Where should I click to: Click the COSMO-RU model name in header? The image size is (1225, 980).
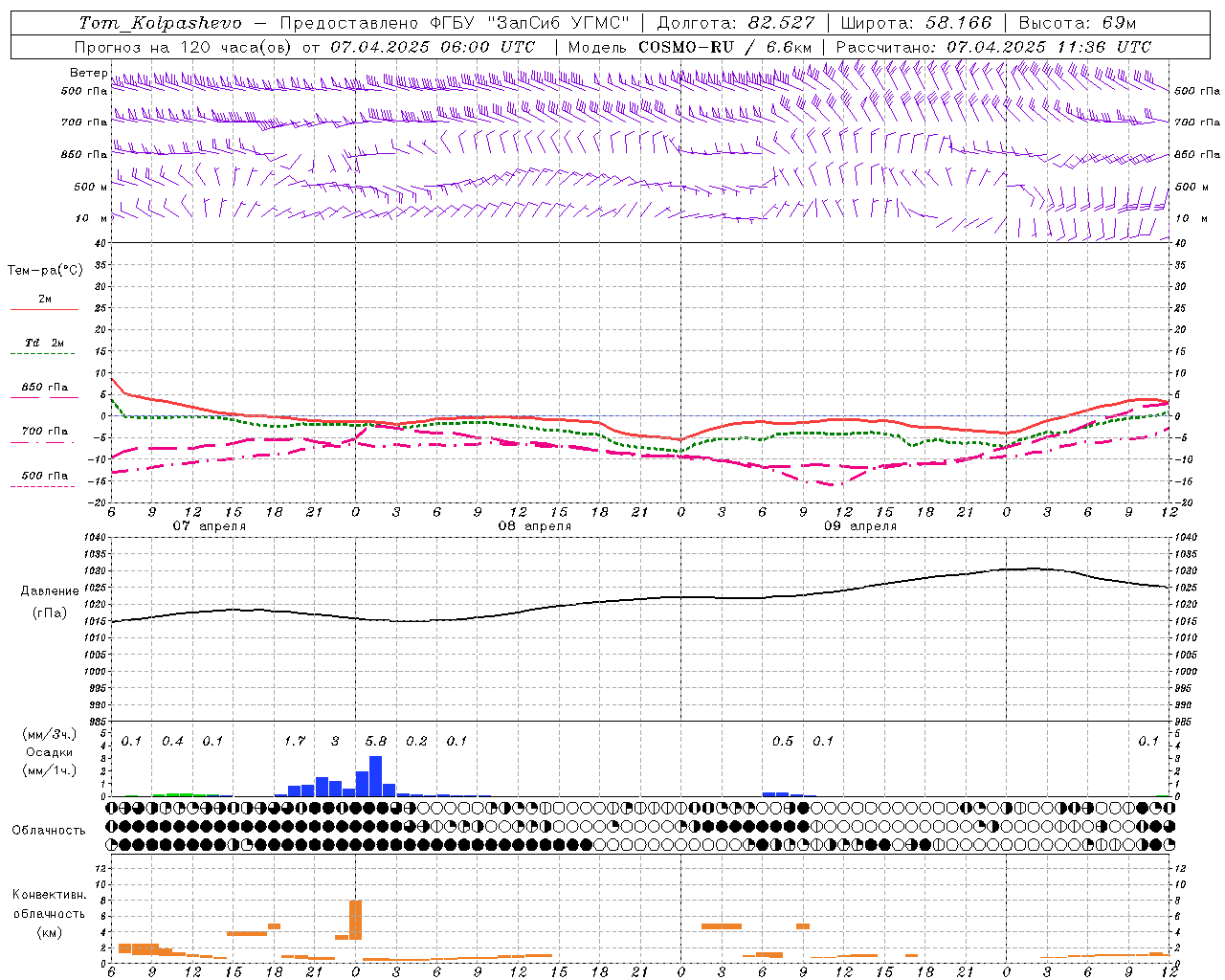(694, 47)
